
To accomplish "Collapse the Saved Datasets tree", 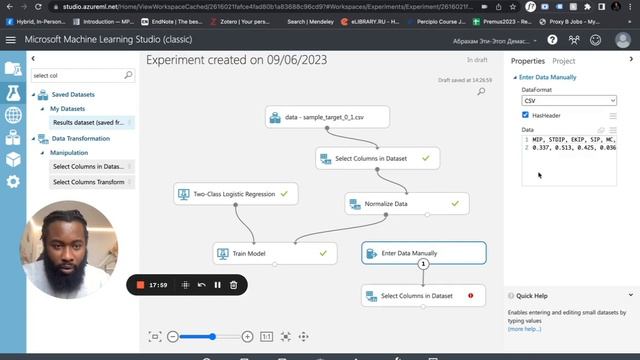I will point(33,95).
